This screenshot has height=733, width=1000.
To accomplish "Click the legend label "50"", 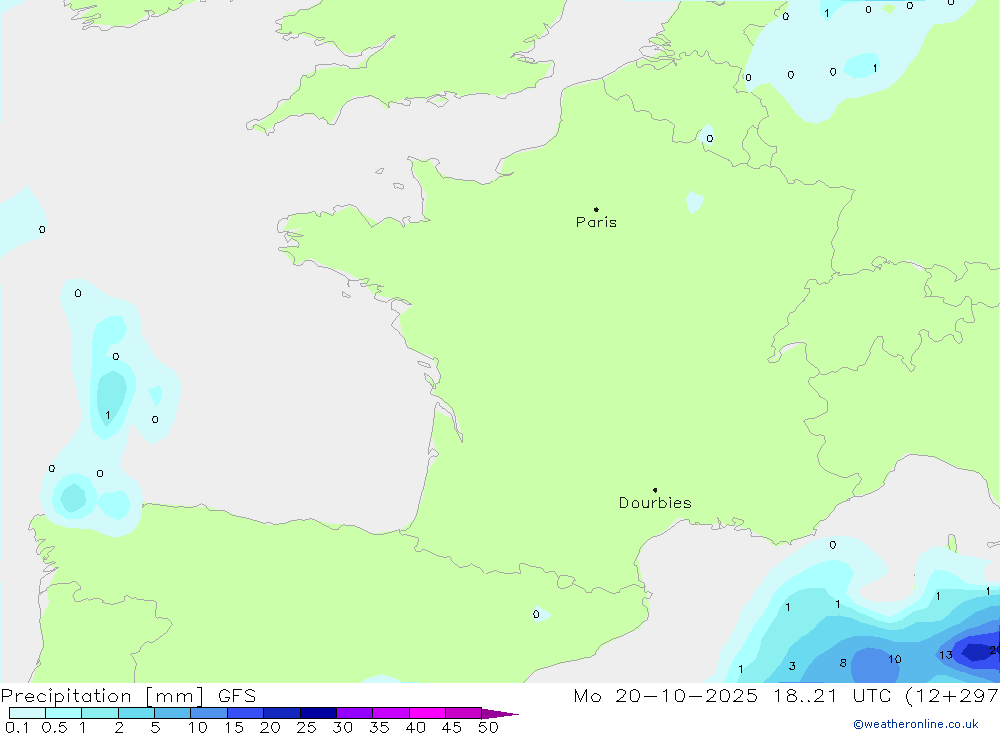I will [488, 727].
